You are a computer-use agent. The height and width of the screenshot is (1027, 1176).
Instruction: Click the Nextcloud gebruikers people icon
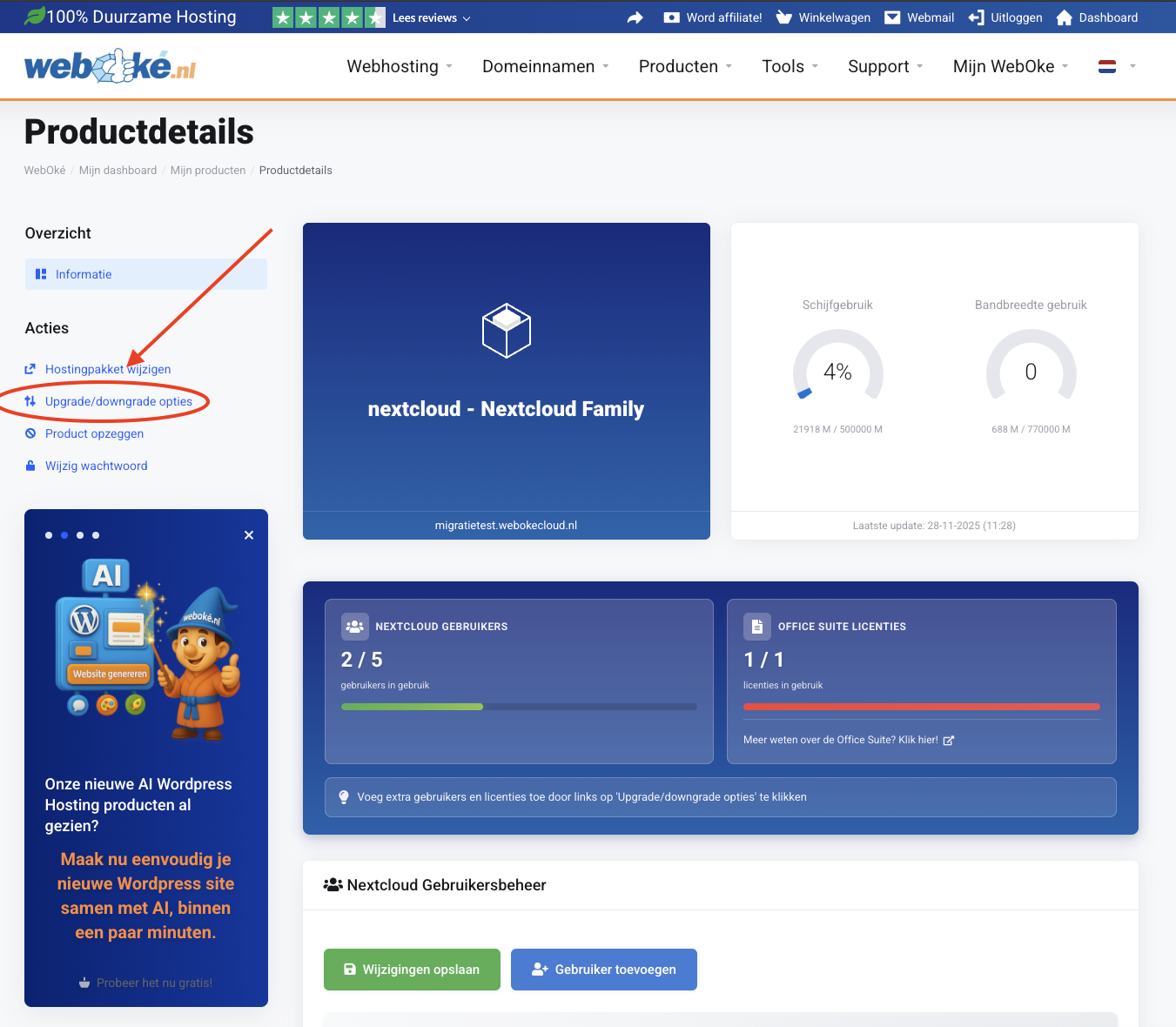pyautogui.click(x=354, y=627)
